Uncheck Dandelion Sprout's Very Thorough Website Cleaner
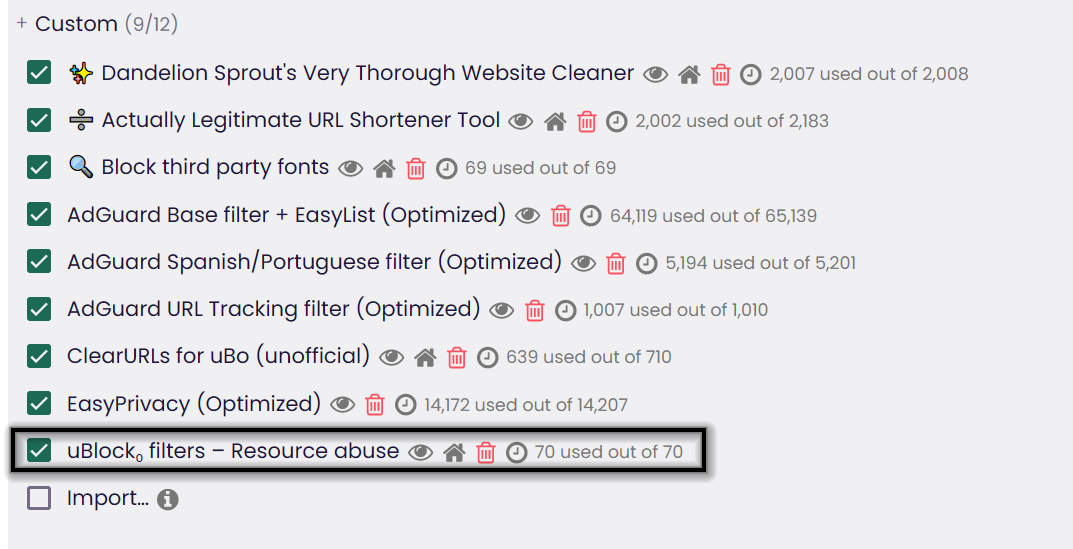This screenshot has width=1073, height=549. click(x=39, y=74)
